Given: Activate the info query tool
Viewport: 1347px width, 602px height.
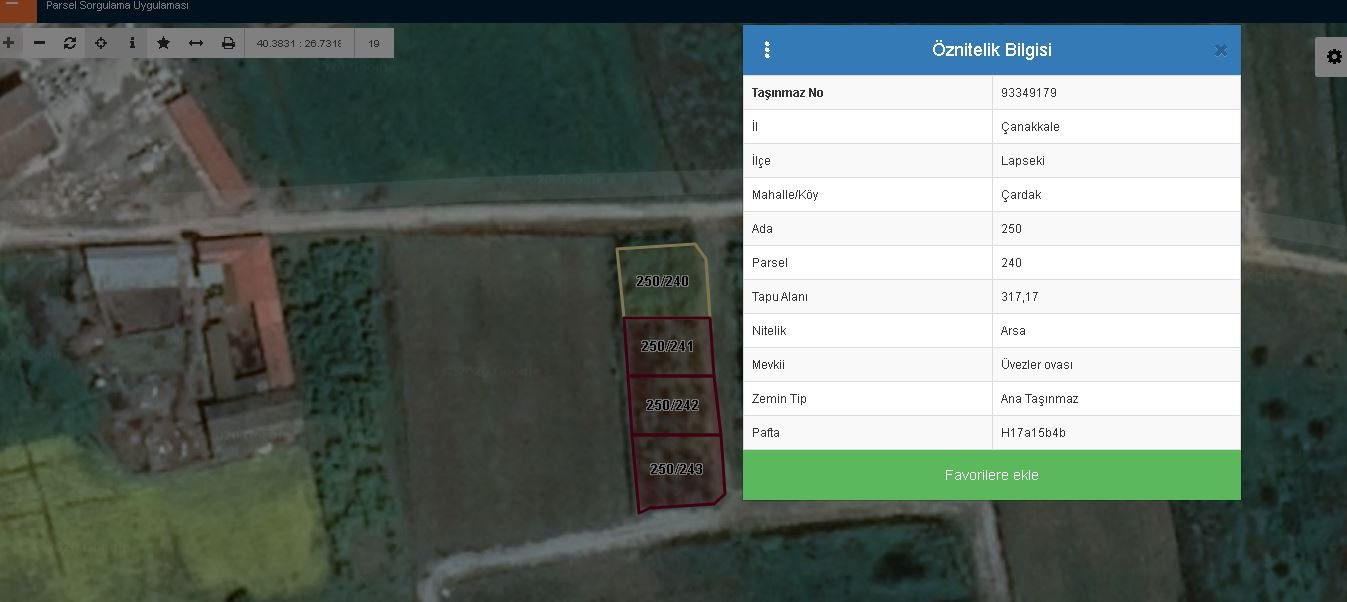Looking at the screenshot, I should coord(132,43).
